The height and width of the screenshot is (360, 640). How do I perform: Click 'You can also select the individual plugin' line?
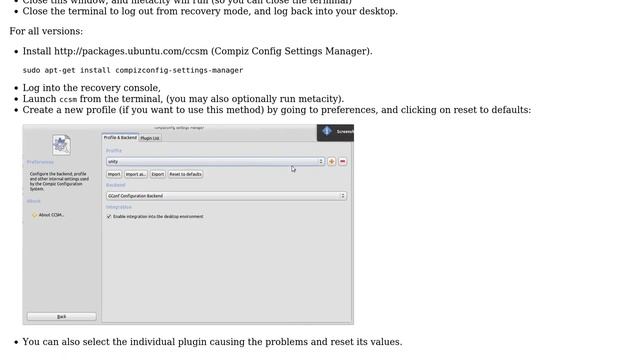(212, 342)
